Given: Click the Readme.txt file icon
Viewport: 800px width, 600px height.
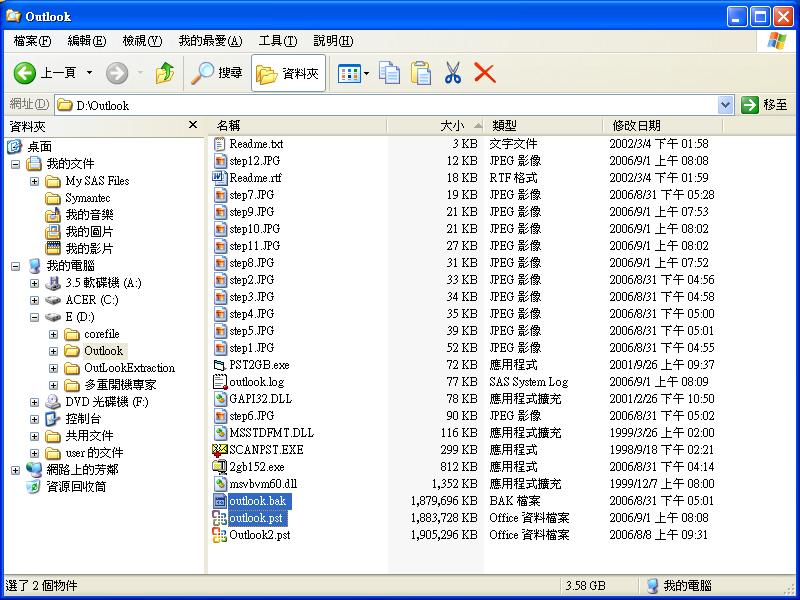Looking at the screenshot, I should click(219, 144).
